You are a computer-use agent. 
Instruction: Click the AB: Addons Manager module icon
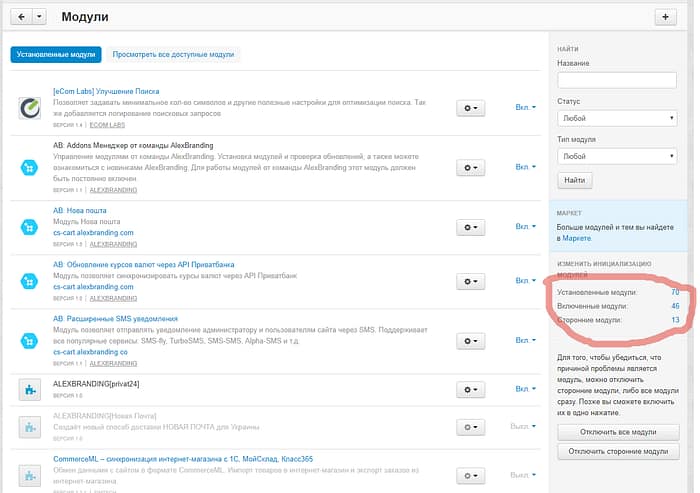pos(30,167)
